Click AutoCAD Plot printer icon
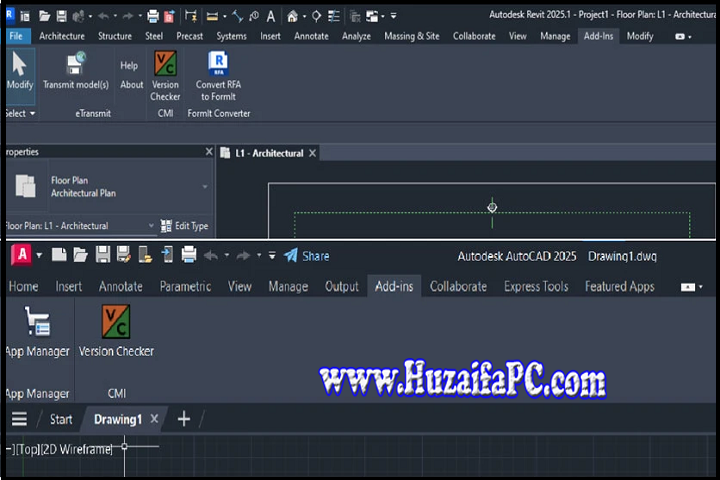 (x=189, y=254)
